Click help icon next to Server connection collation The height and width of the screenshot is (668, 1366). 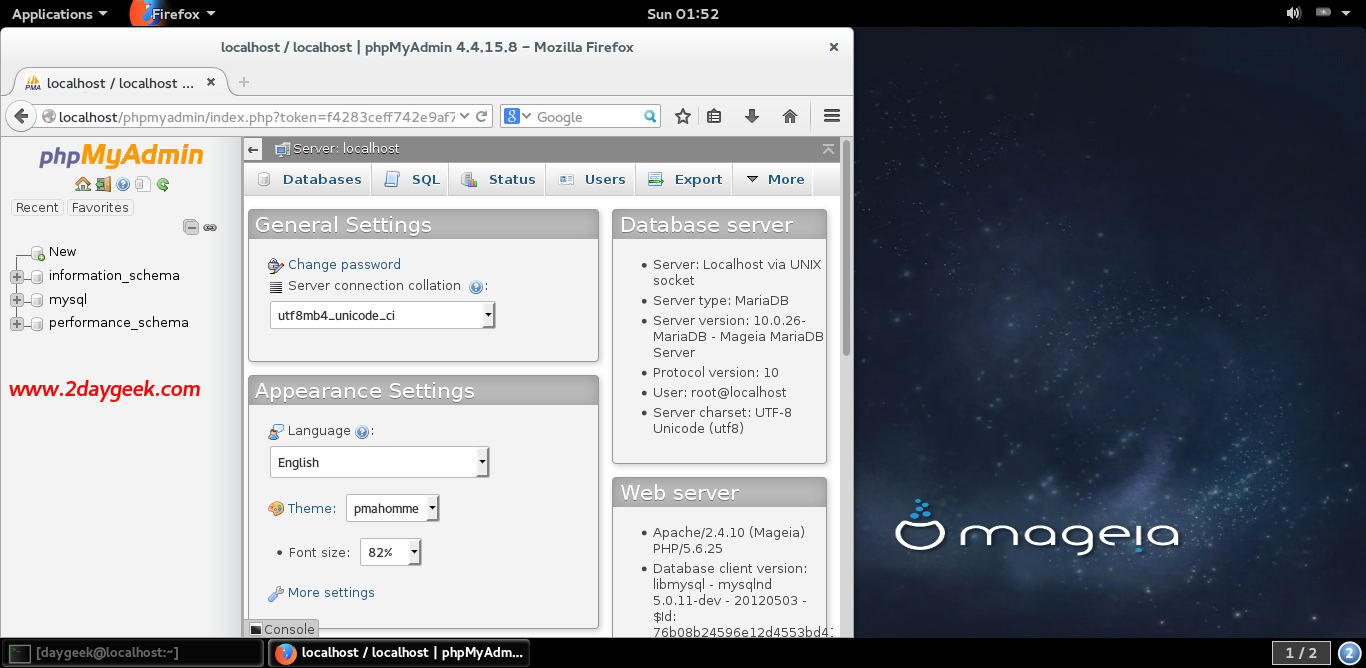(476, 287)
